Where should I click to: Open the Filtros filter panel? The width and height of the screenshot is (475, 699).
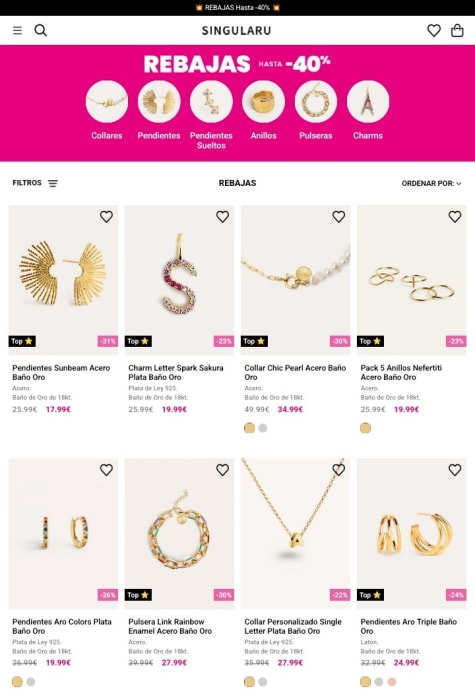click(35, 183)
